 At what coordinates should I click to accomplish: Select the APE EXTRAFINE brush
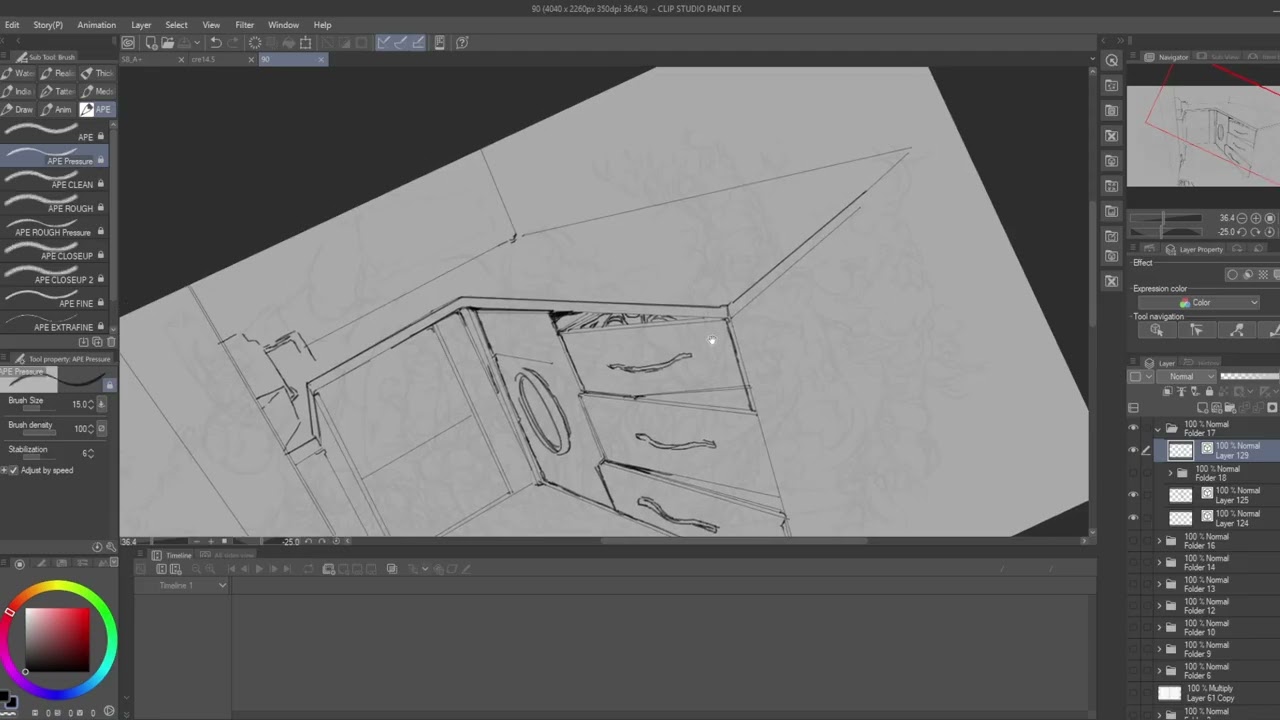click(x=54, y=322)
